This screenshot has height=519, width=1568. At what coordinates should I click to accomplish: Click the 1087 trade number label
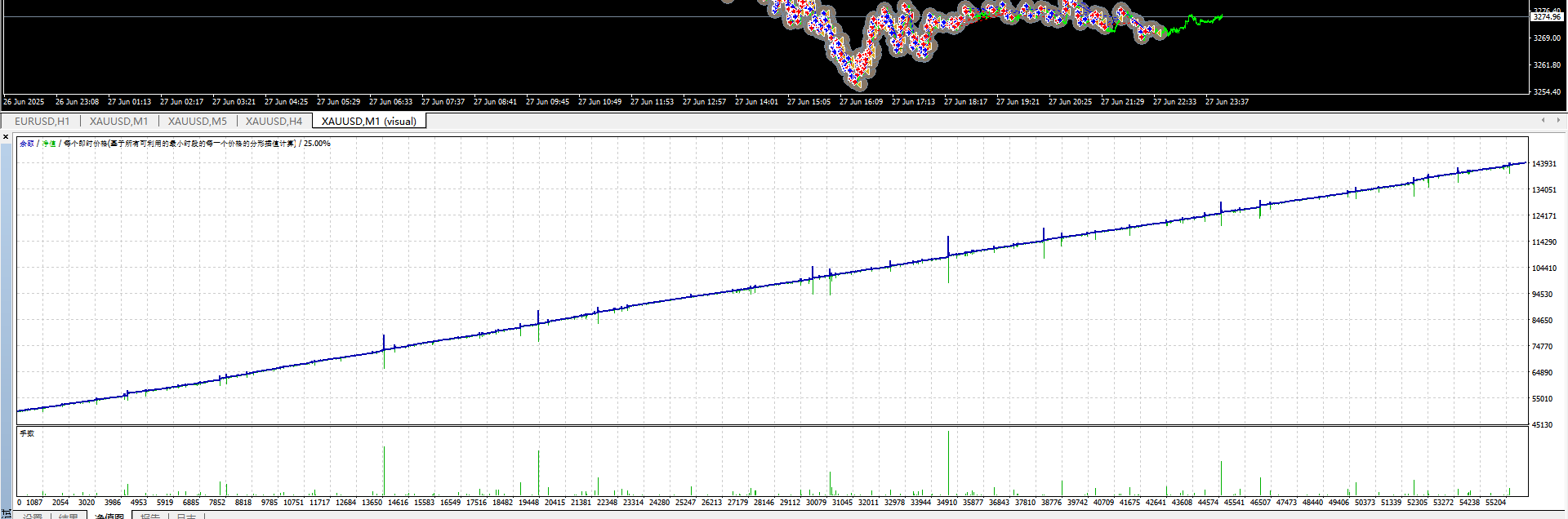click(x=34, y=503)
